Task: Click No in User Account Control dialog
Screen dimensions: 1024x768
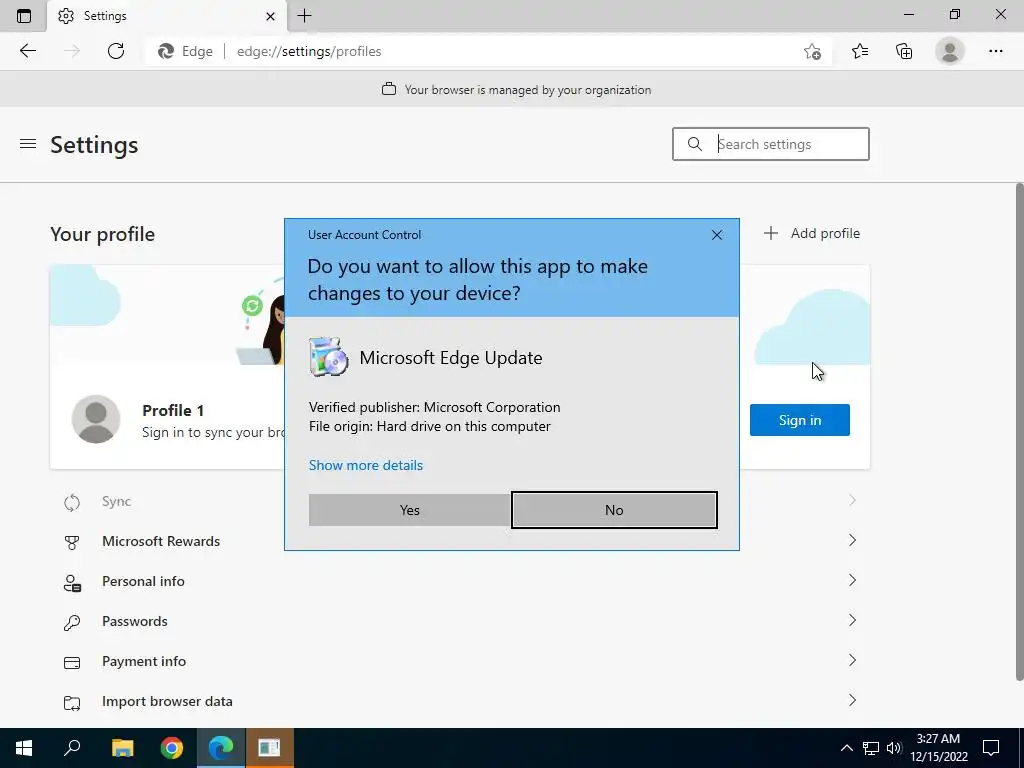Action: (x=614, y=510)
